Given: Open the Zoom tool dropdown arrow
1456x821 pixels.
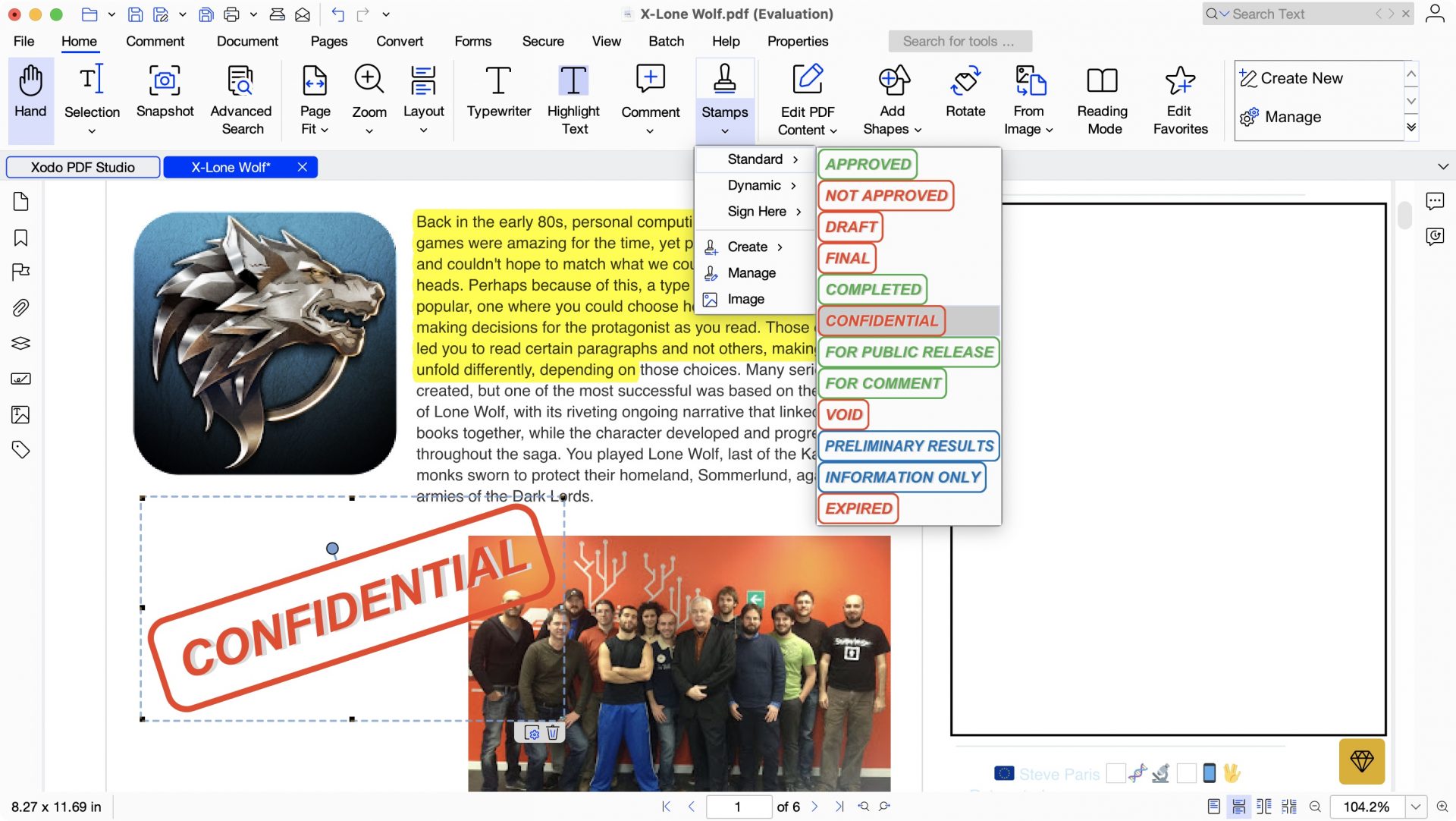Looking at the screenshot, I should [369, 129].
